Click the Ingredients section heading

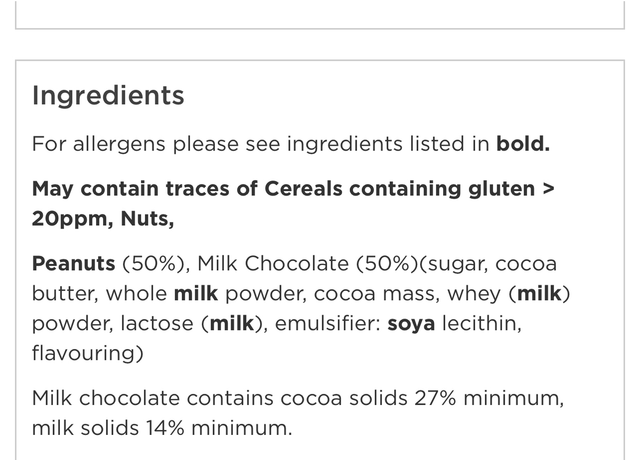(108, 95)
